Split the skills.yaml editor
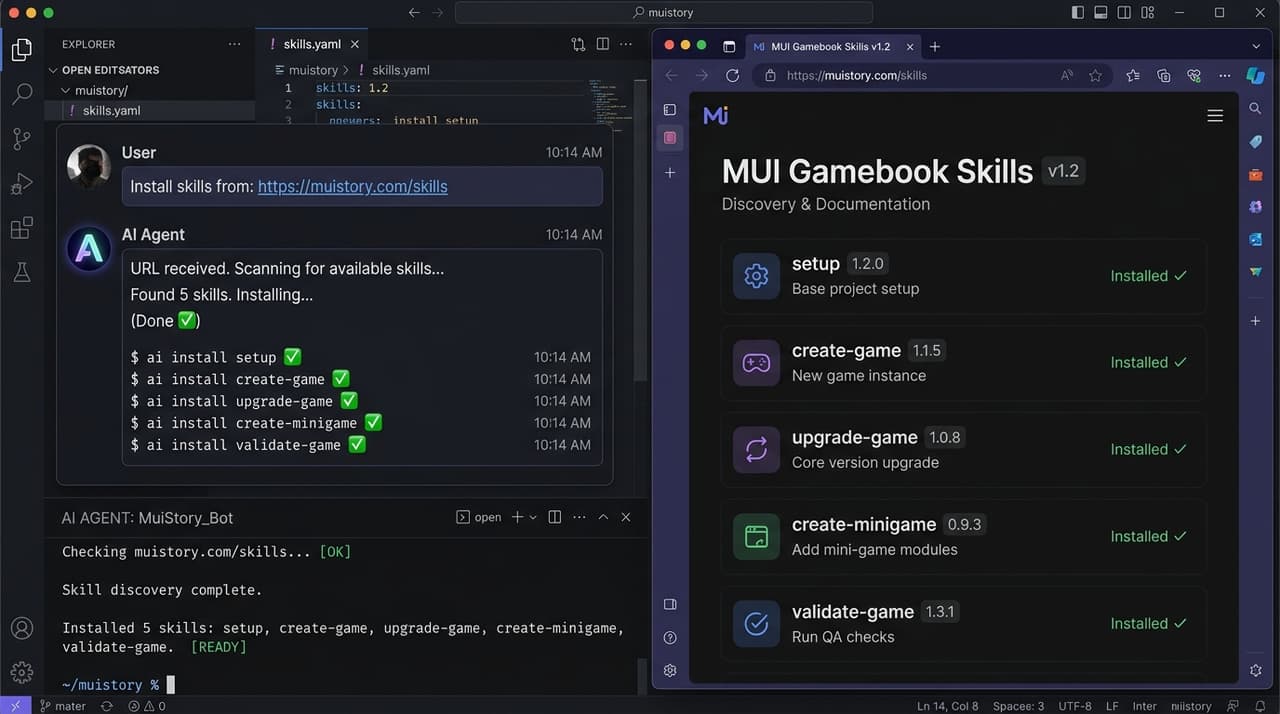This screenshot has width=1280, height=714. click(603, 44)
